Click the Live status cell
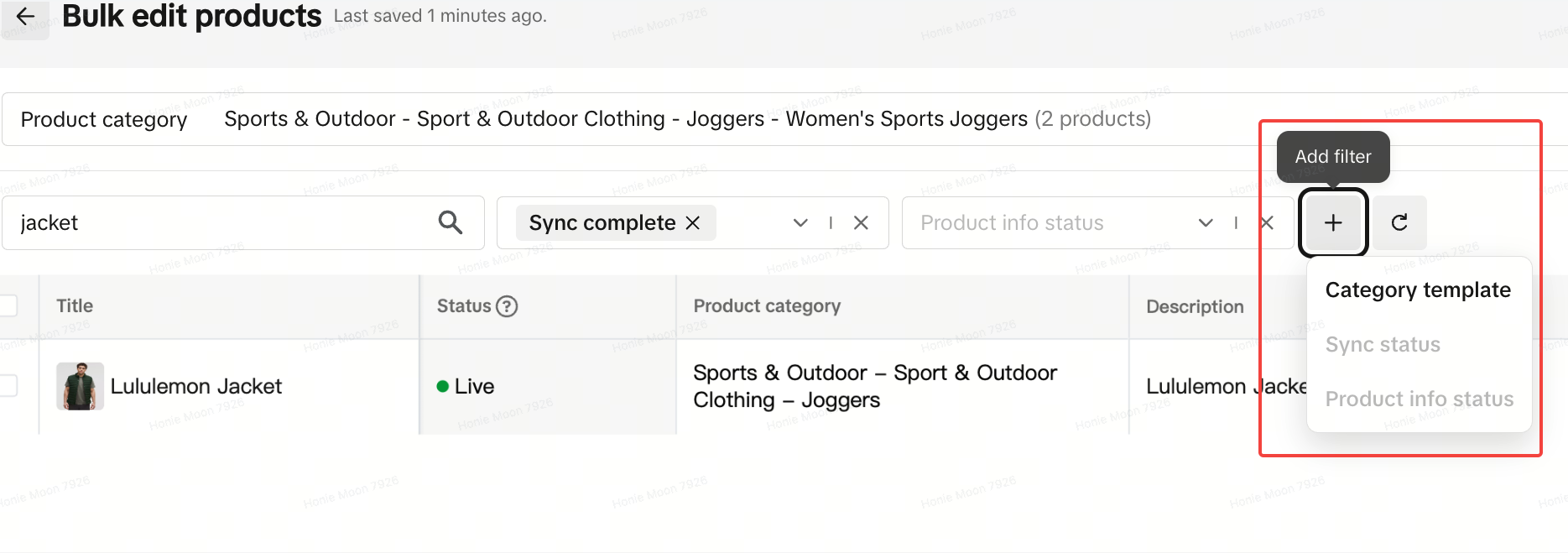 coord(474,386)
